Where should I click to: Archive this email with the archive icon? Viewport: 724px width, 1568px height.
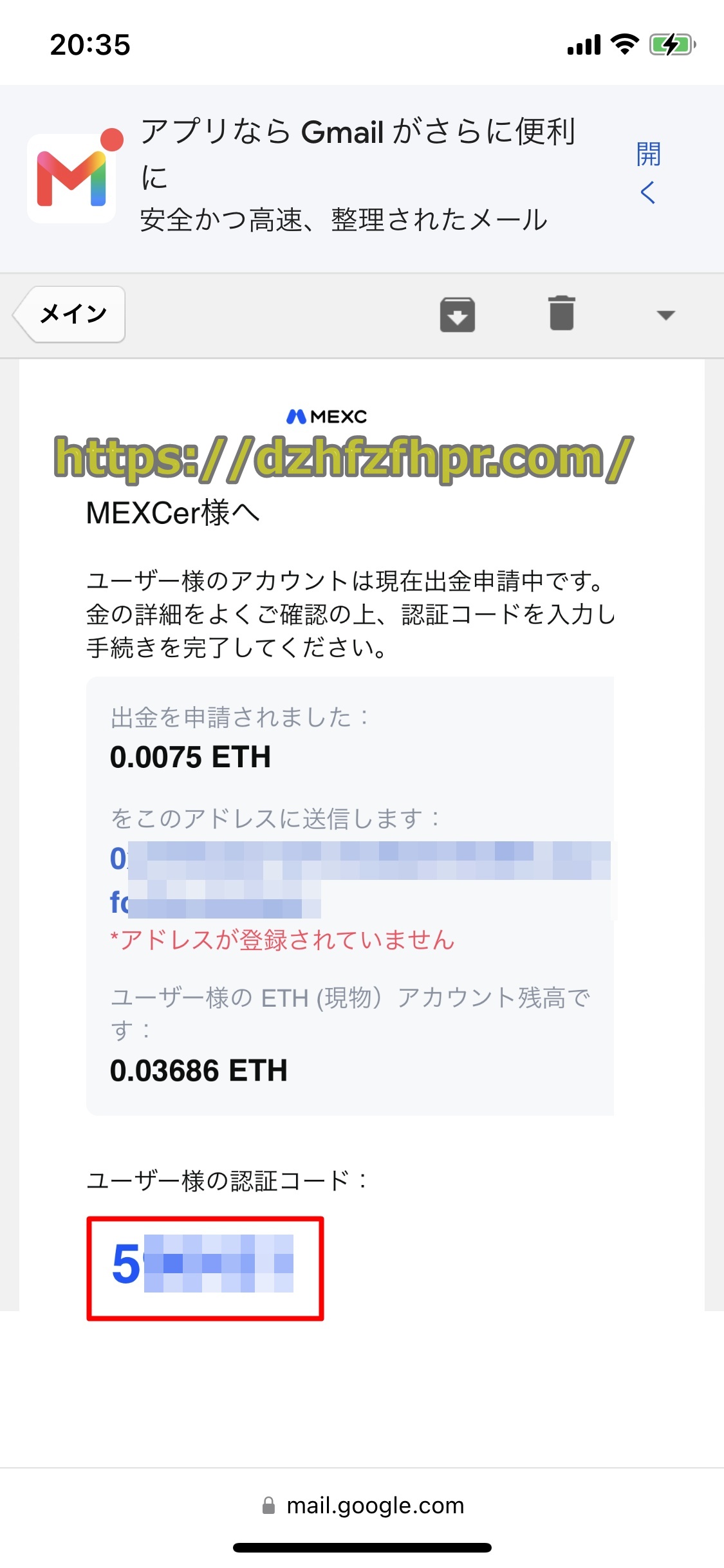[458, 315]
